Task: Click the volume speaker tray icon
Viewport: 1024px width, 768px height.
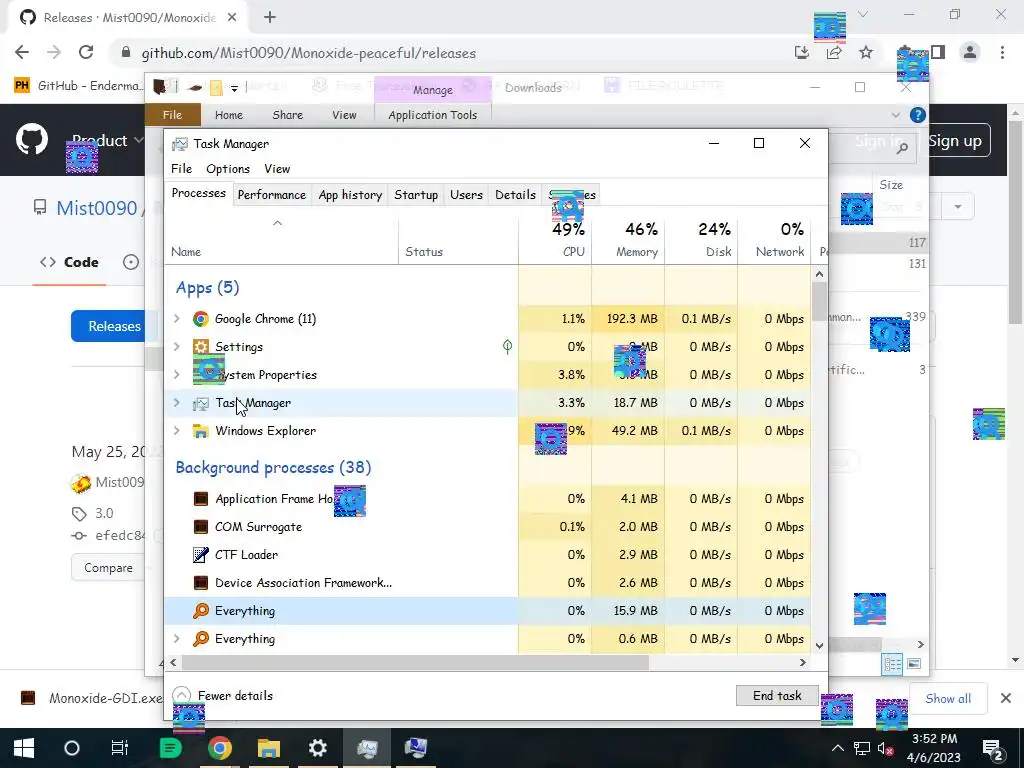Action: point(885,748)
